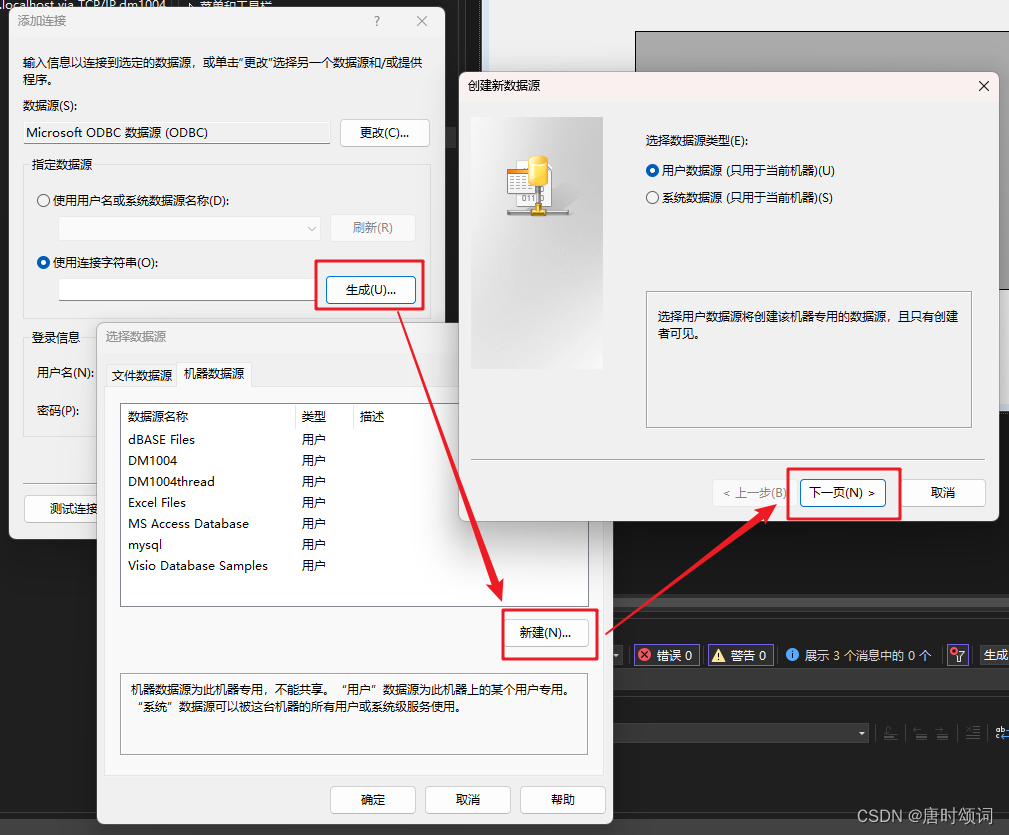Switch to the 机器数据源 tab
Viewport: 1009px width, 835px height.
(x=214, y=374)
